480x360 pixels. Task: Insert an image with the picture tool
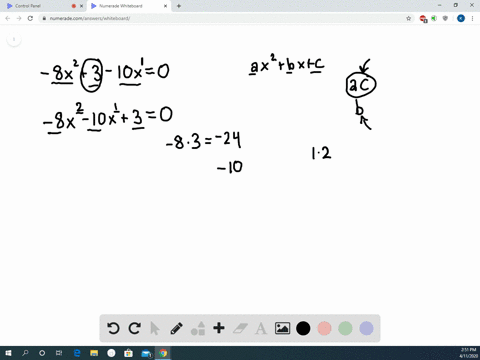(282, 328)
